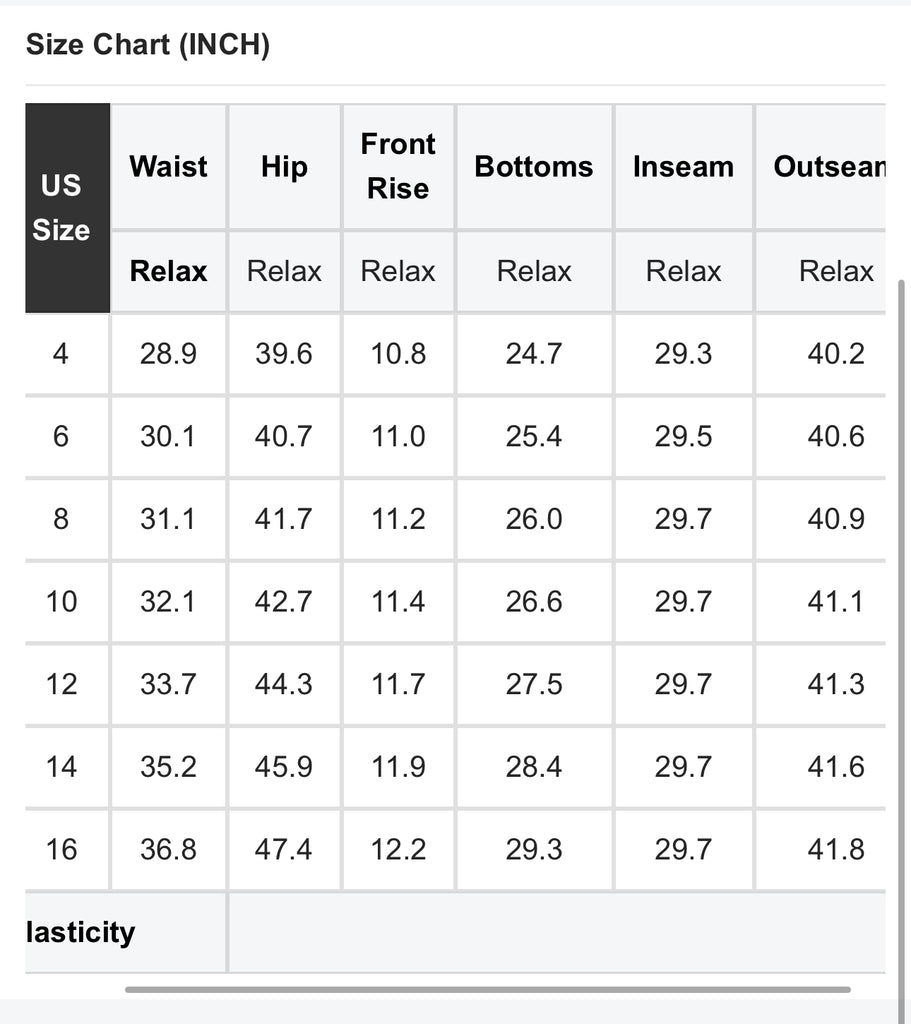The image size is (911, 1024).
Task: Click front rise value 11.0
Action: point(398,437)
